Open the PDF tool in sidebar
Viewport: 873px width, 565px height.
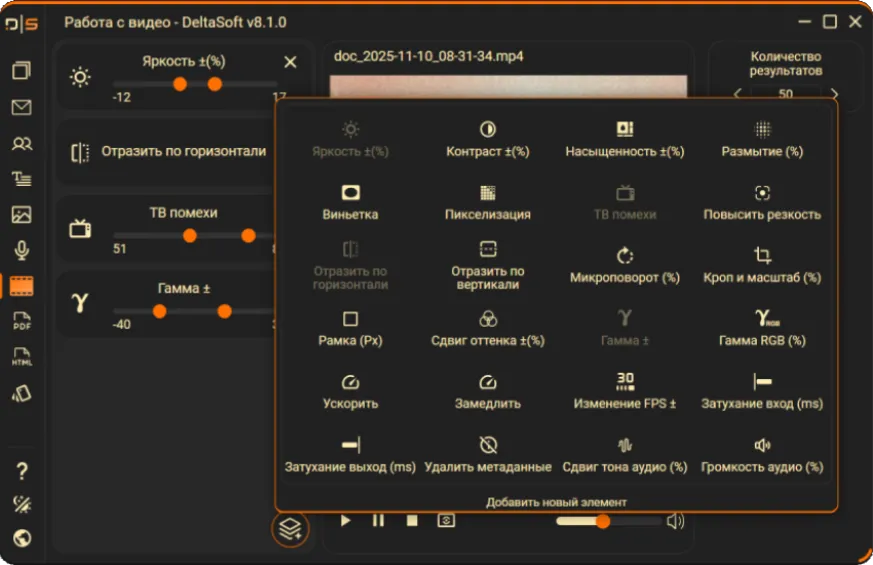[x=22, y=321]
